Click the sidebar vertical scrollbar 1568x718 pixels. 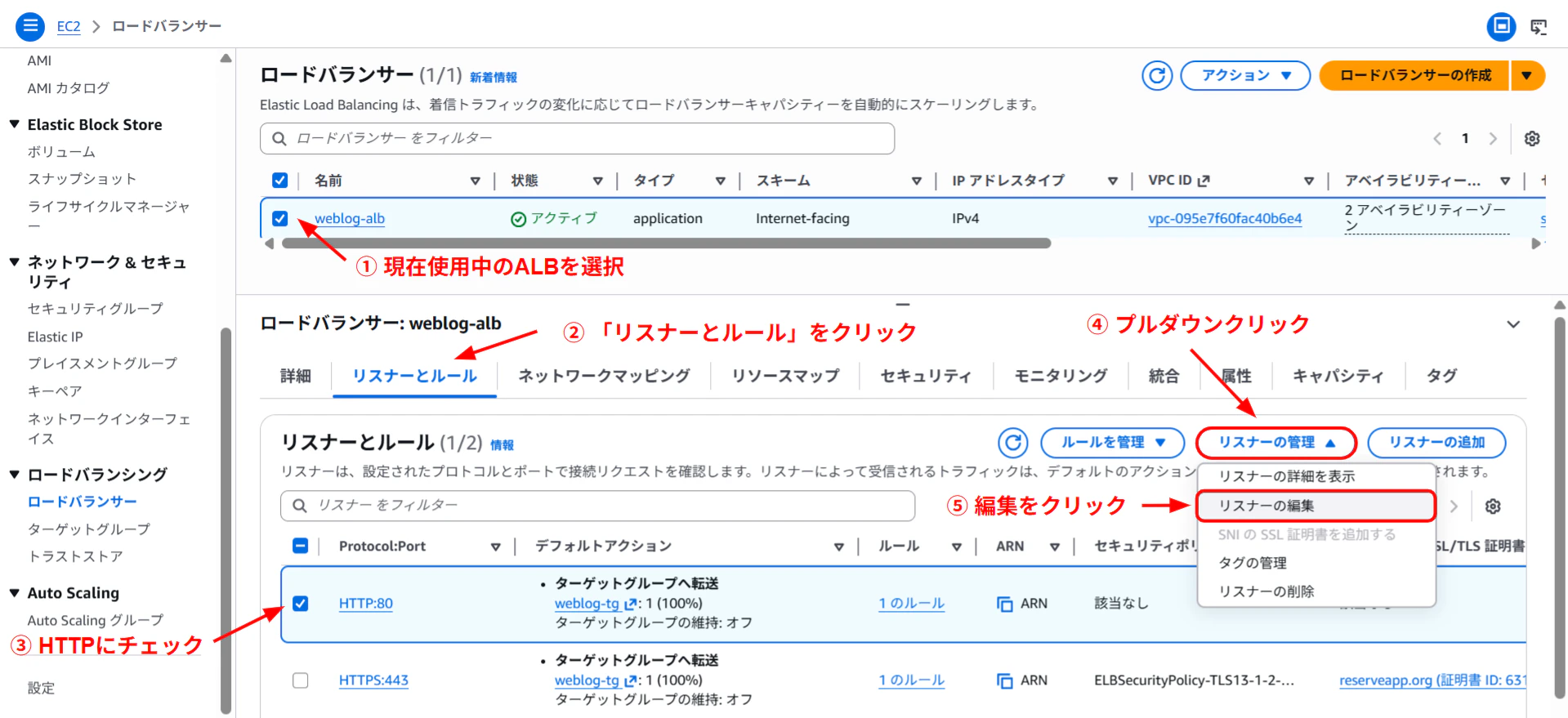[x=226, y=521]
